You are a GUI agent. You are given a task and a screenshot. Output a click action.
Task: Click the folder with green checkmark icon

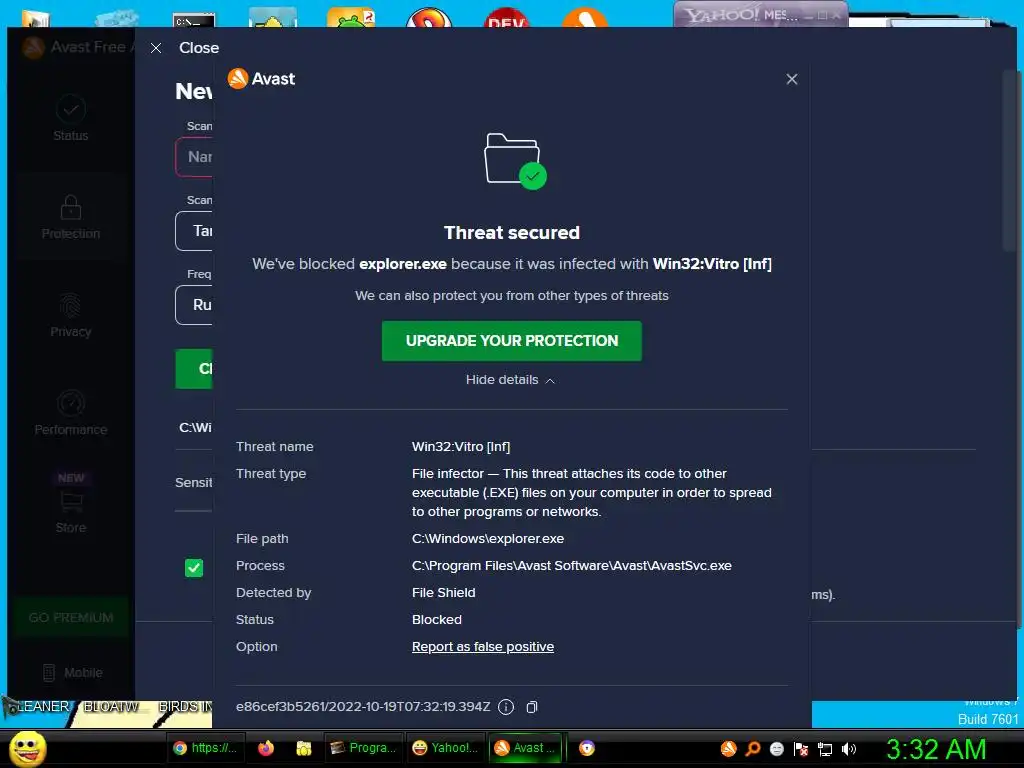coord(515,161)
